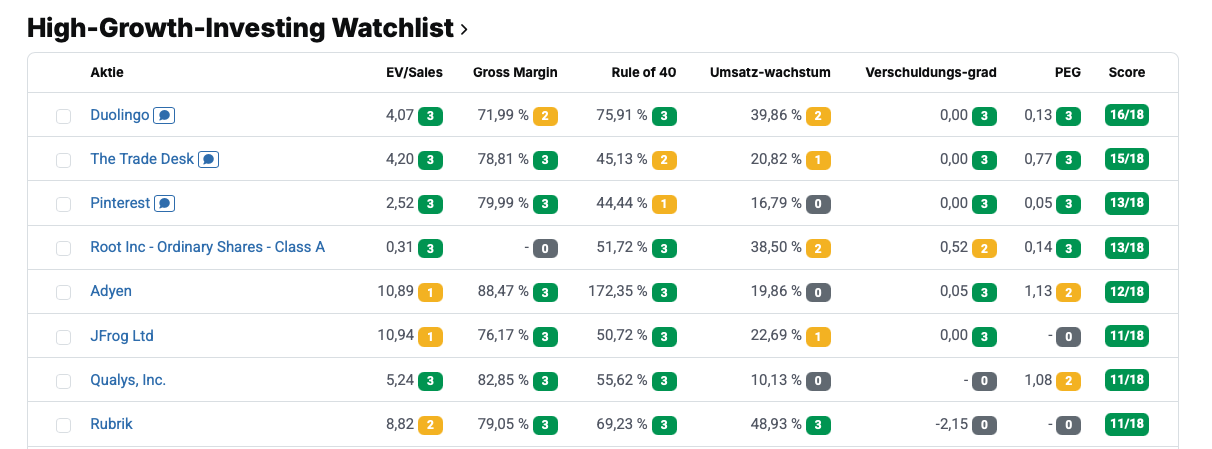This screenshot has height=449, width=1212.
Task: Click Duolingo's 16/18 score badge
Action: coord(1127,115)
